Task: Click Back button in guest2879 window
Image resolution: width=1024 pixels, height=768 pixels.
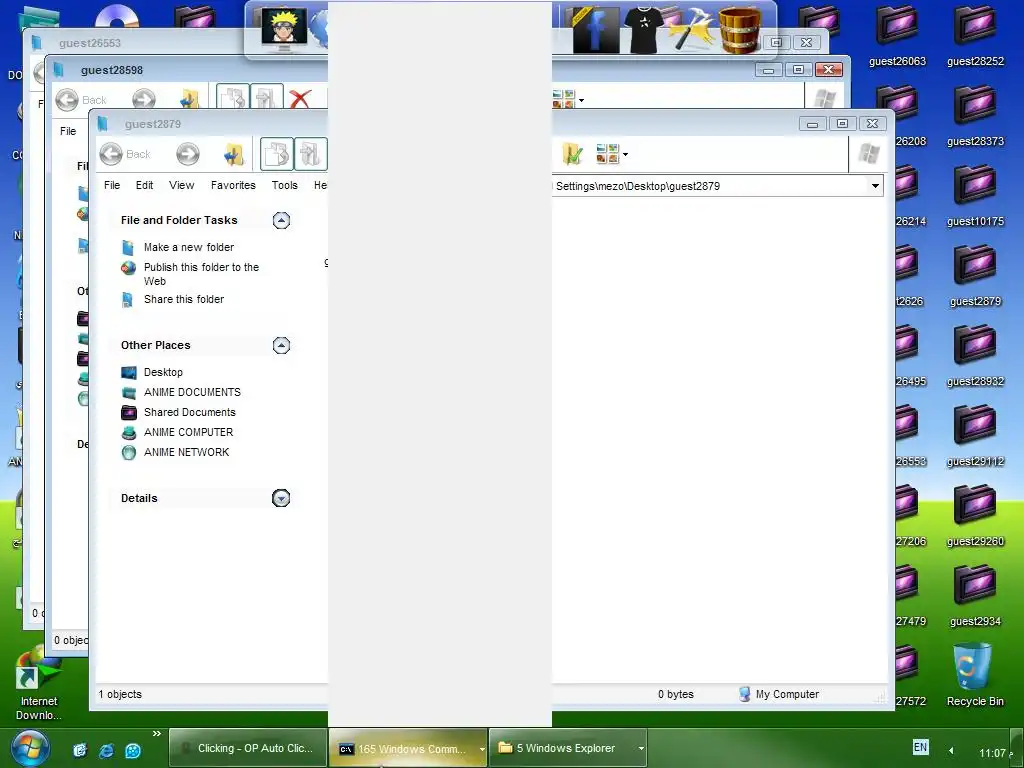Action: tap(125, 154)
